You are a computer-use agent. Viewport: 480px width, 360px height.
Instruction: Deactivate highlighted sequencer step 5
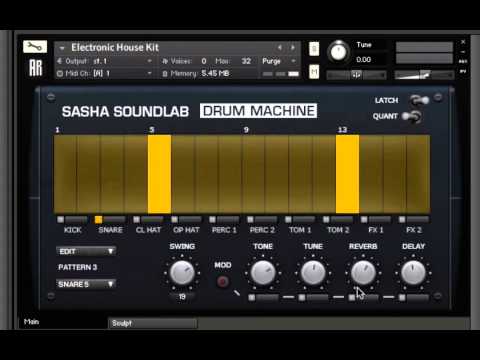pyautogui.click(x=159, y=174)
